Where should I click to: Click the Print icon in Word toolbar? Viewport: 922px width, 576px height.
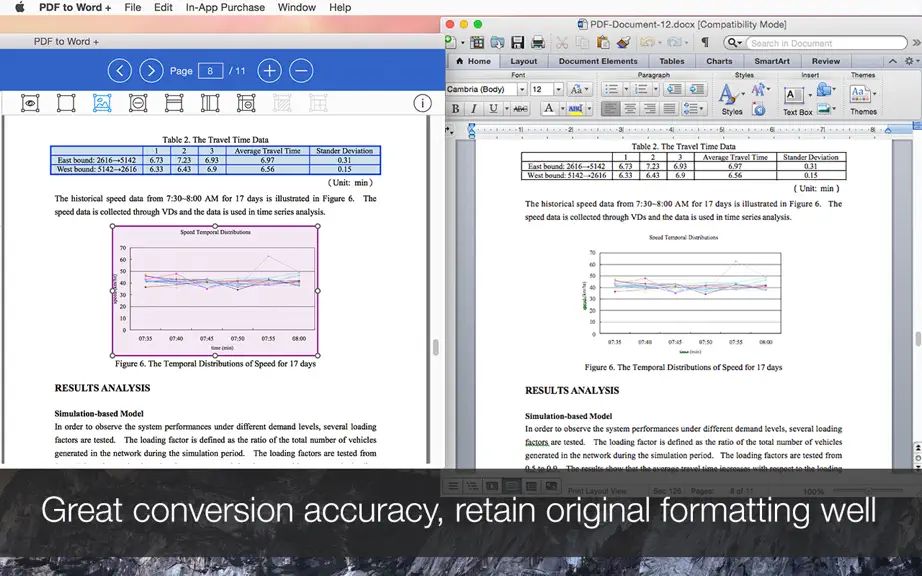[x=537, y=42]
